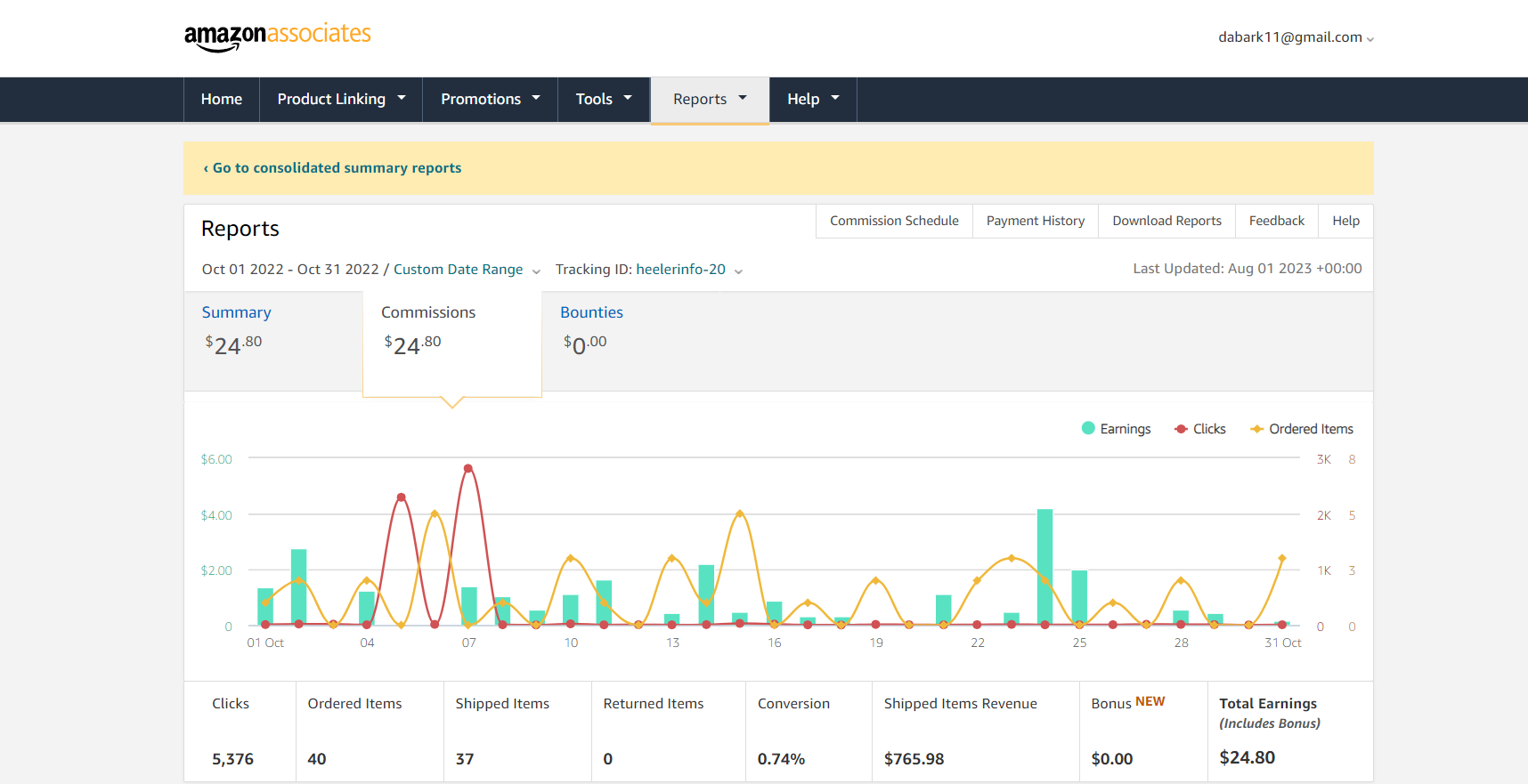Click the Bonus value $0.00
The width and height of the screenshot is (1528, 784).
pyautogui.click(x=1112, y=759)
